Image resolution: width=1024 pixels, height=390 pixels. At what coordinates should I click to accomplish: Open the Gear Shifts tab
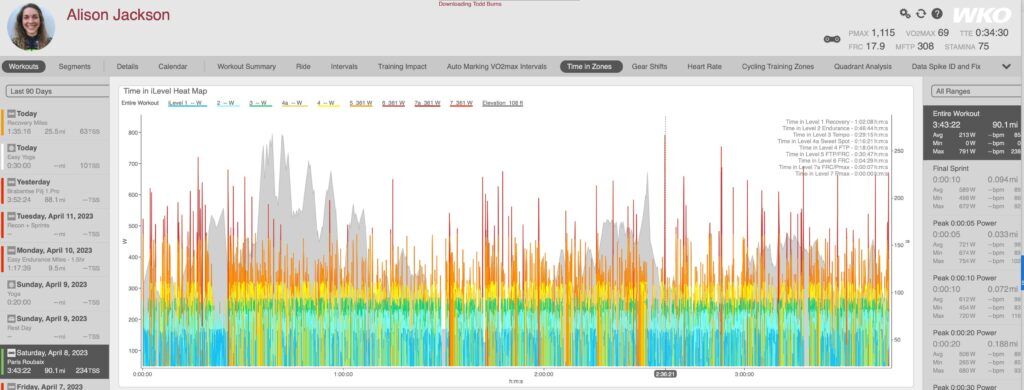[649, 67]
